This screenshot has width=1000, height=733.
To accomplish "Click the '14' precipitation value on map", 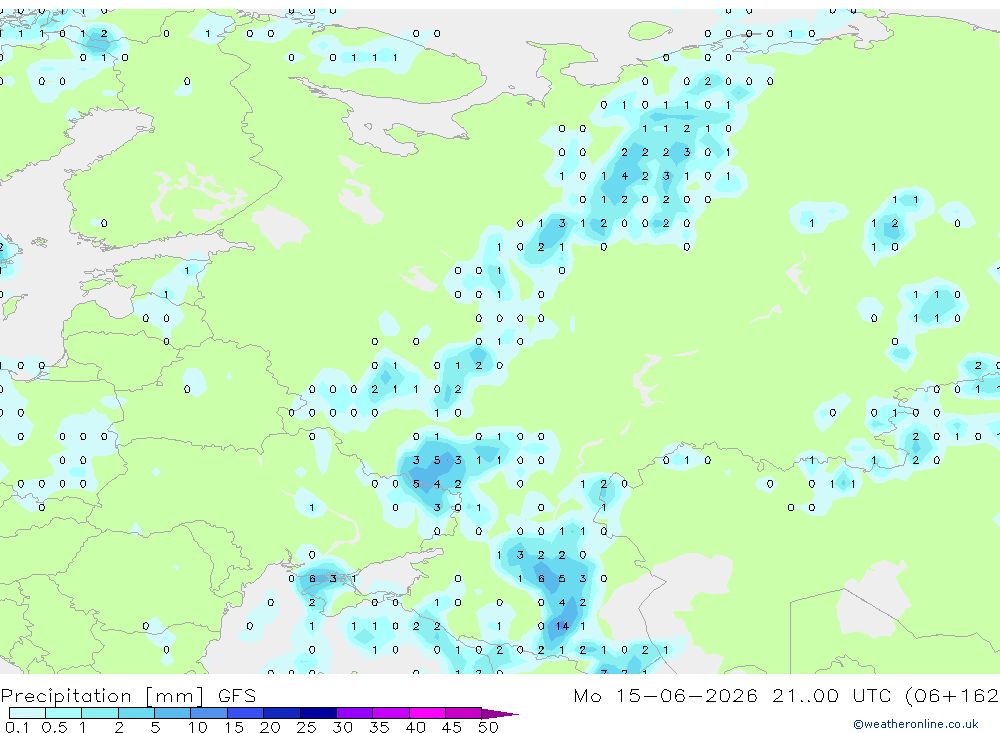I will point(562,626).
